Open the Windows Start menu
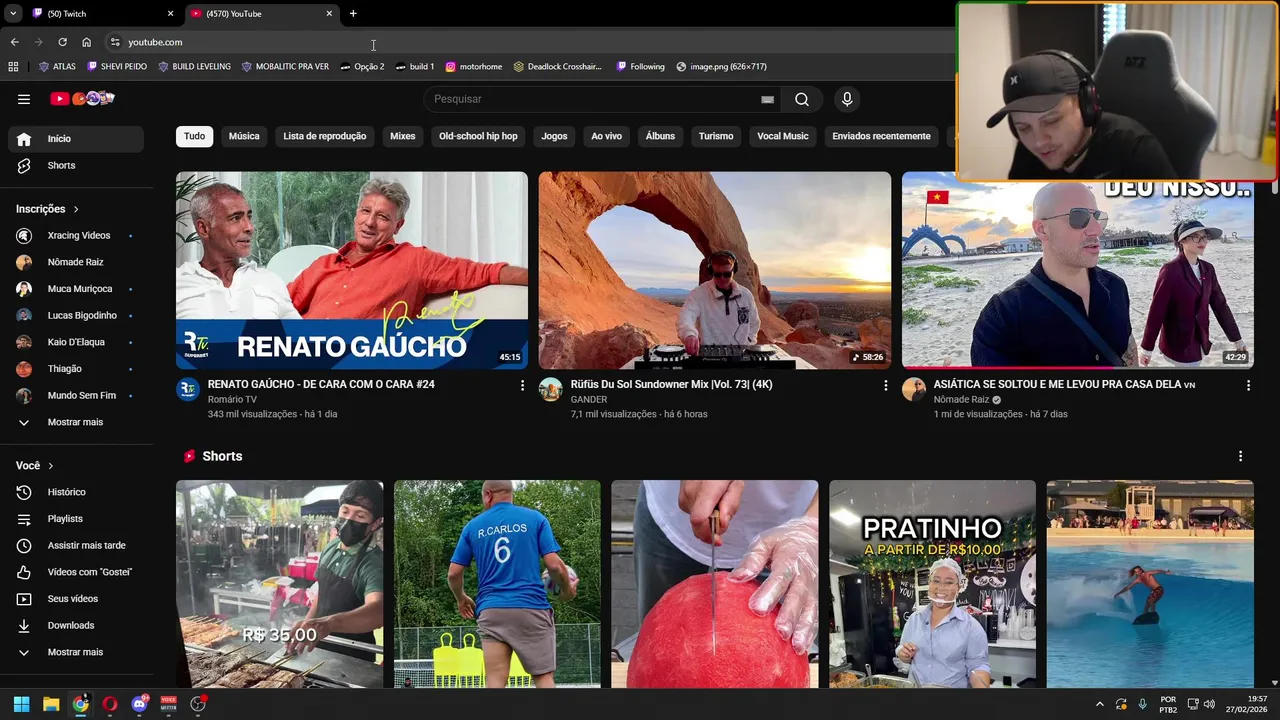The height and width of the screenshot is (720, 1280). point(21,704)
